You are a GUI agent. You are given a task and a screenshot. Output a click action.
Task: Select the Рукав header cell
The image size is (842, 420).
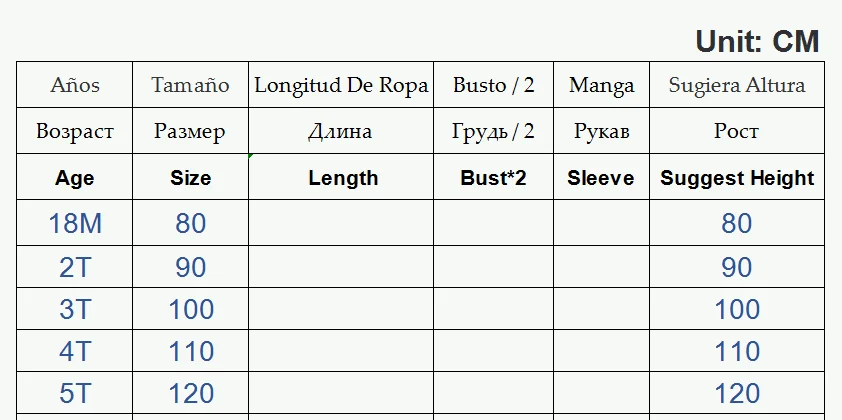[x=601, y=131]
